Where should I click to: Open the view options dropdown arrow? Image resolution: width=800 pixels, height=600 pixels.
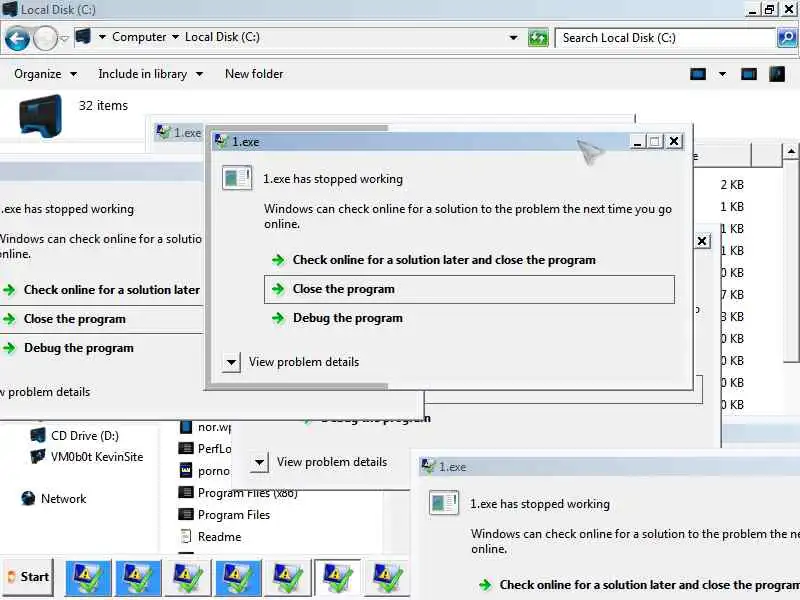pyautogui.click(x=722, y=74)
